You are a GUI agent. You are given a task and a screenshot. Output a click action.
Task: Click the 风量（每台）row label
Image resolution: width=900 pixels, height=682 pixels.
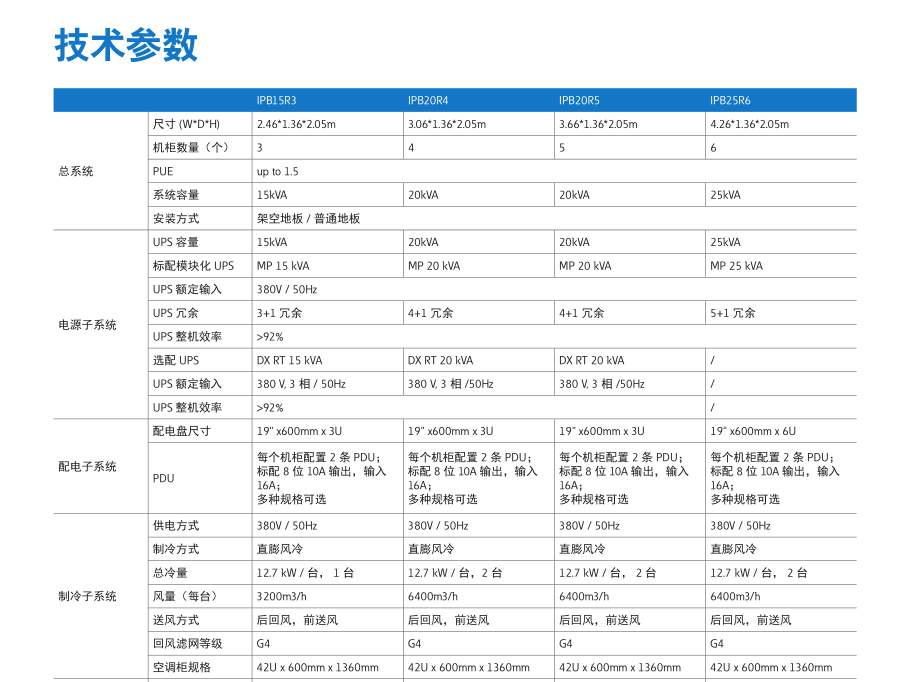pos(187,596)
